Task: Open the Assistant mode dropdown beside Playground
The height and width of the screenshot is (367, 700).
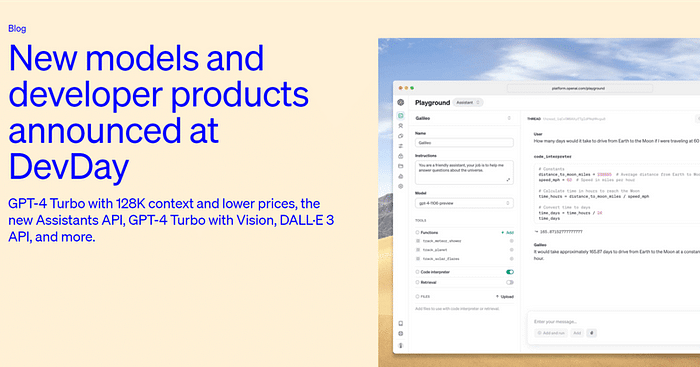Action: (x=467, y=103)
